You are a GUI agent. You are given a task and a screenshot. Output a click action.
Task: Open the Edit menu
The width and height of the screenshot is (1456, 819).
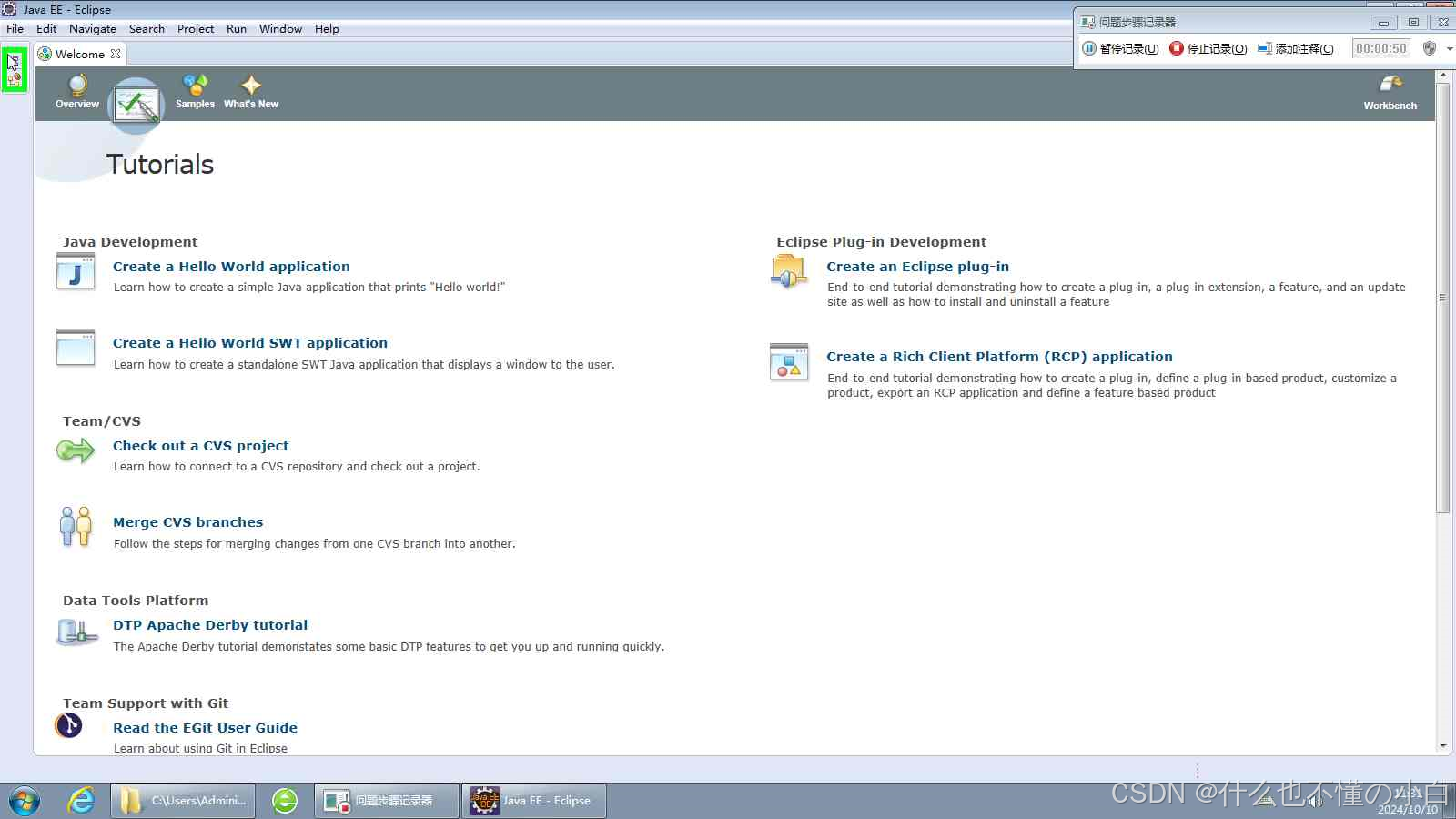[46, 29]
